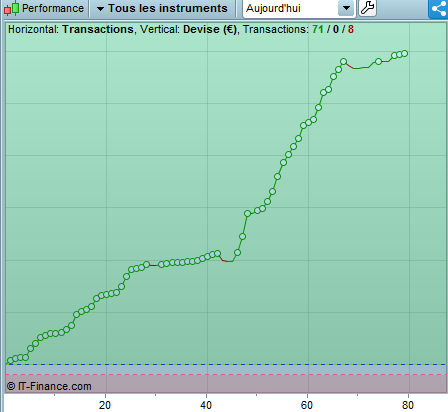Open the 'Tous les instruments' dropdown

(x=162, y=8)
